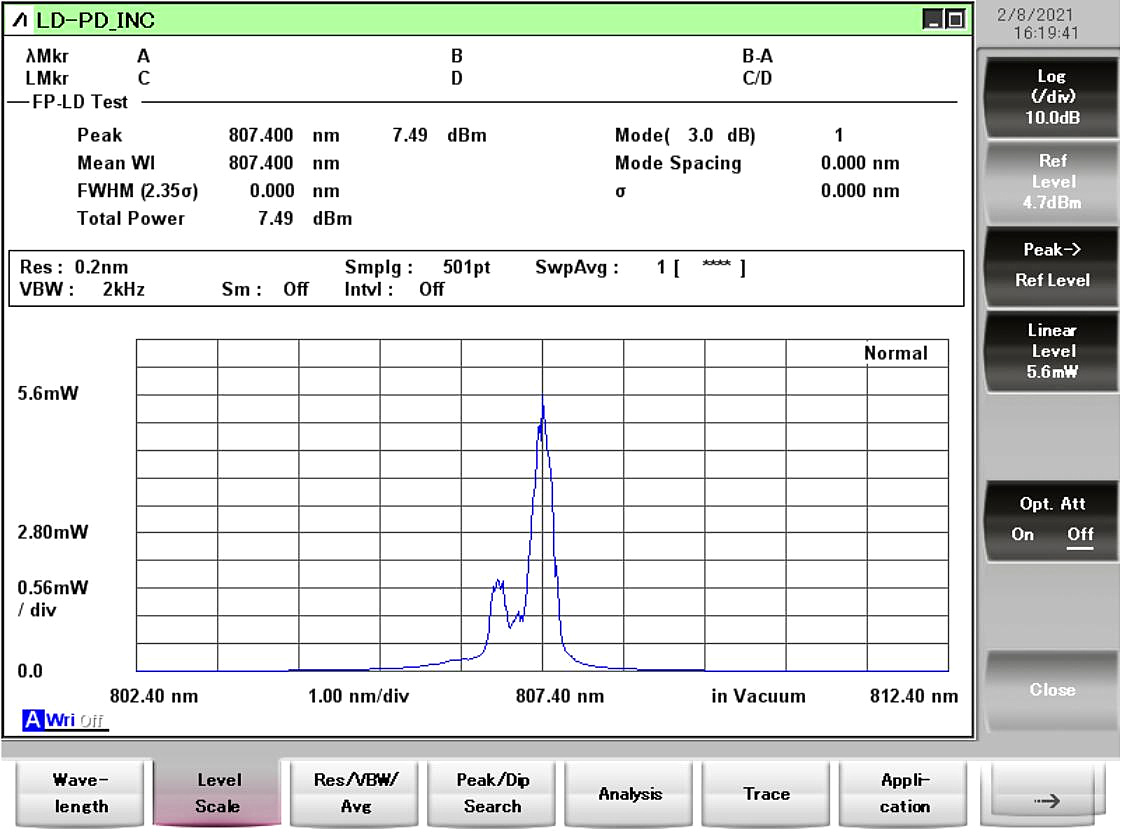Toggle the trace A Wri Off indicator

click(x=55, y=718)
